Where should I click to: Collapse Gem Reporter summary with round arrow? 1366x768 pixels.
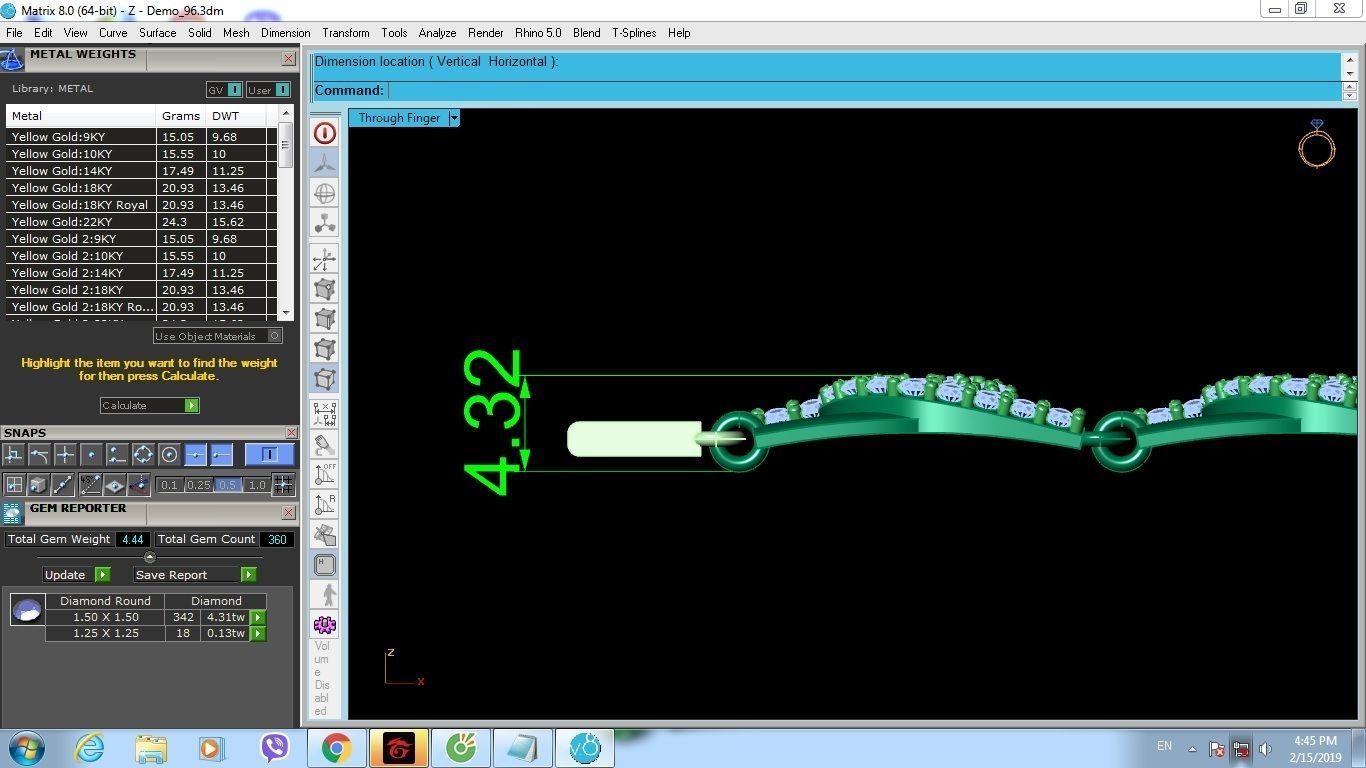point(150,557)
